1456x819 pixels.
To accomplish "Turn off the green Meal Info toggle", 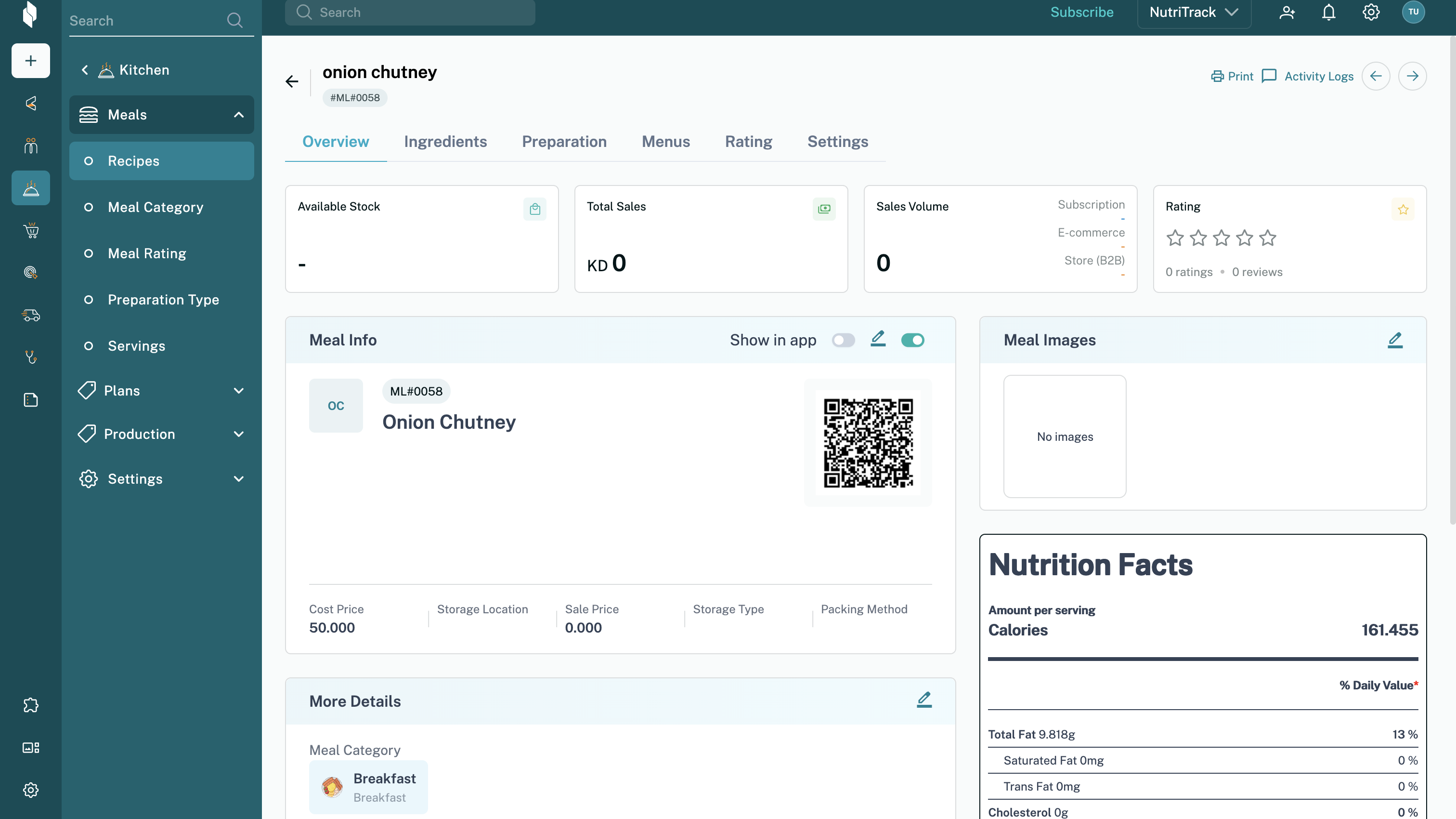I will click(x=913, y=340).
